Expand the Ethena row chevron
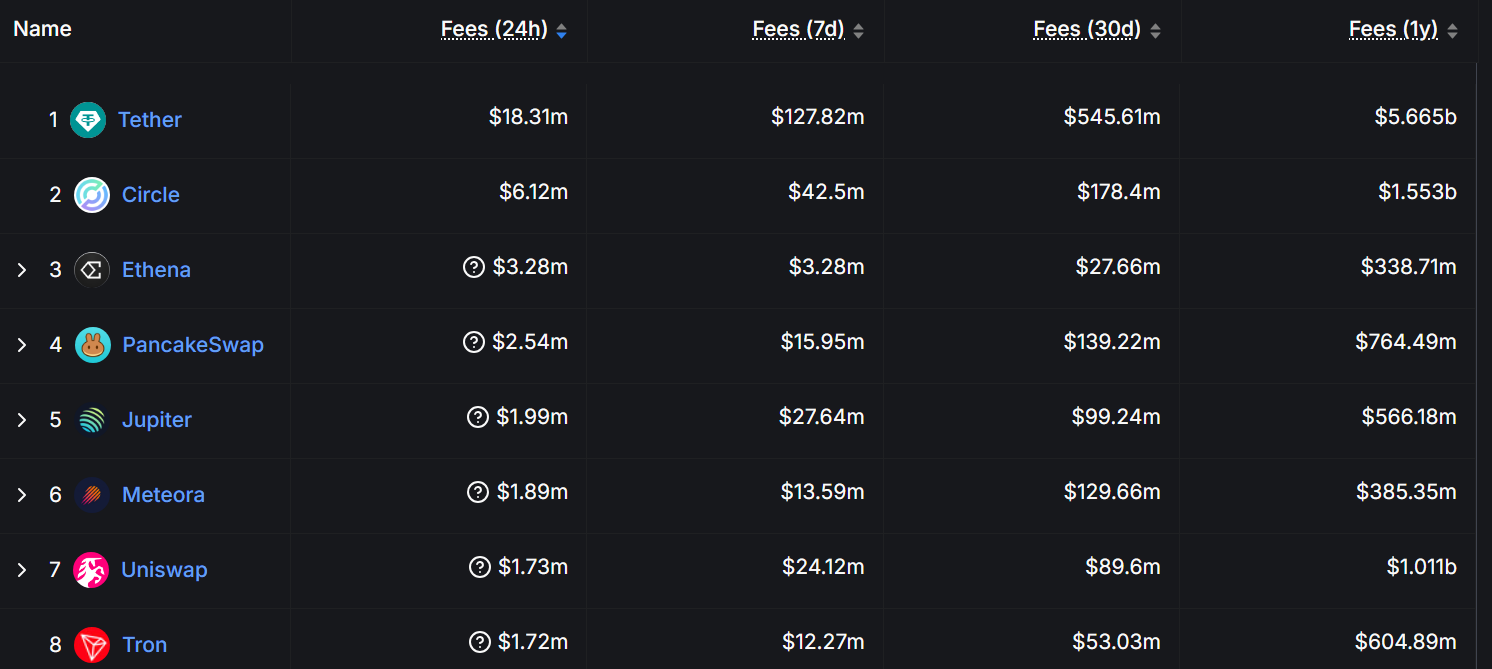1492x669 pixels. tap(22, 269)
